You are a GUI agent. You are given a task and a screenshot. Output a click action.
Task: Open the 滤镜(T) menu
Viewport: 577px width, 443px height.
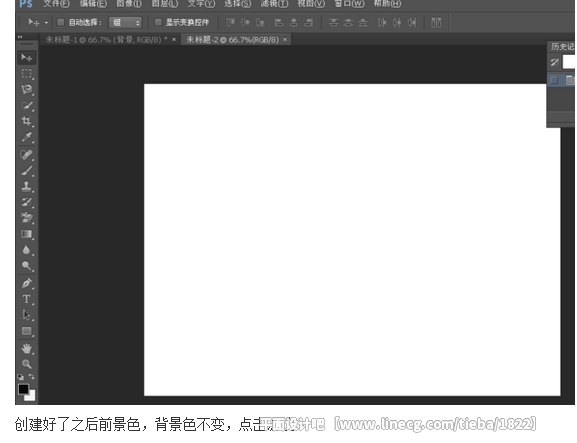274,4
